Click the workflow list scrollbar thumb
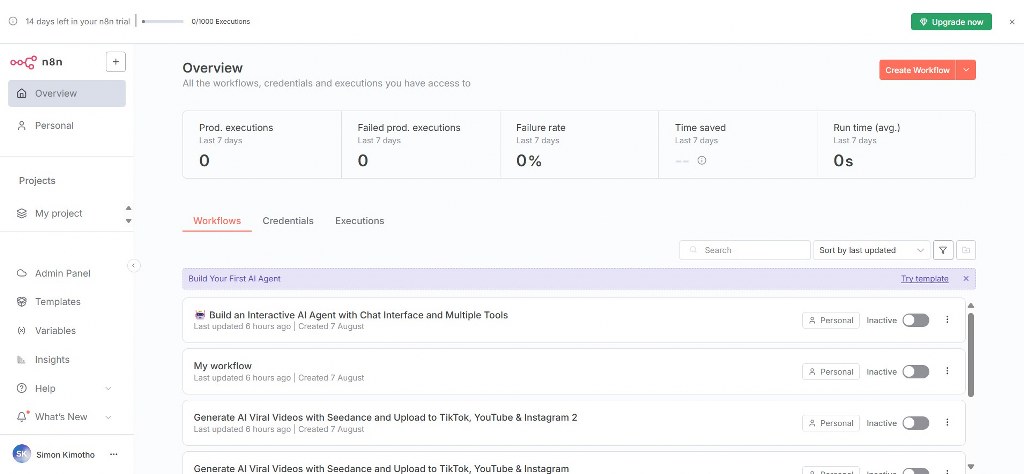Screen dimensions: 1024x474 point(970,354)
